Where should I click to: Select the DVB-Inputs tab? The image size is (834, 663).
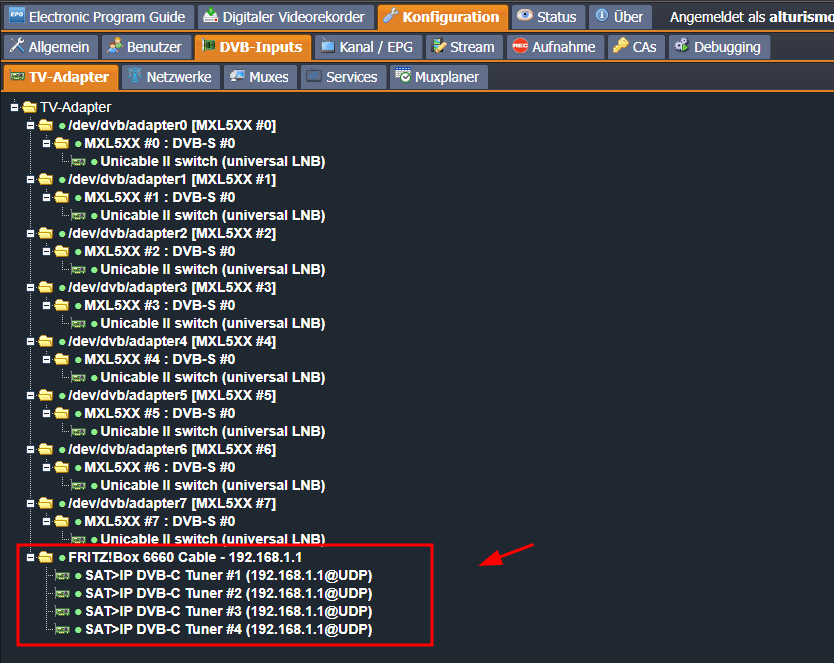(x=253, y=47)
